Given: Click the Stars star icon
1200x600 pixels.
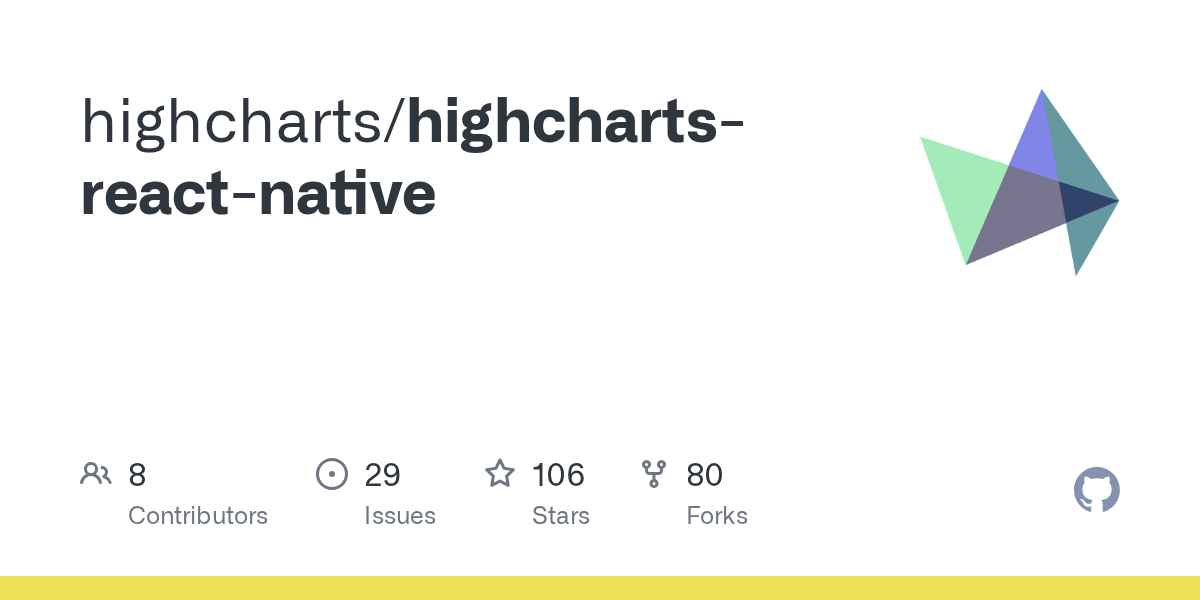Looking at the screenshot, I should 500,473.
